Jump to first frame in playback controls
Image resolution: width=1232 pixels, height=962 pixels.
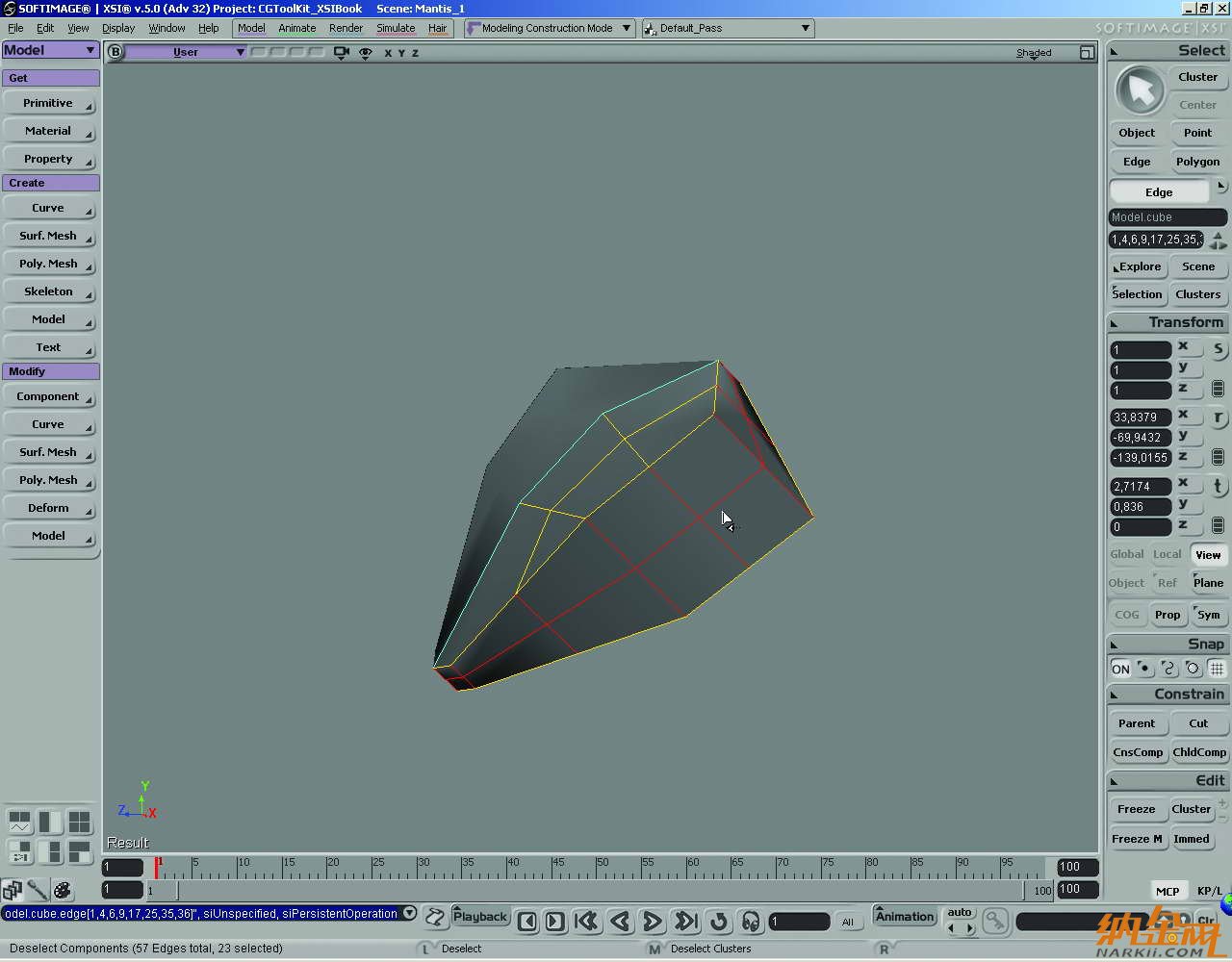click(x=586, y=922)
